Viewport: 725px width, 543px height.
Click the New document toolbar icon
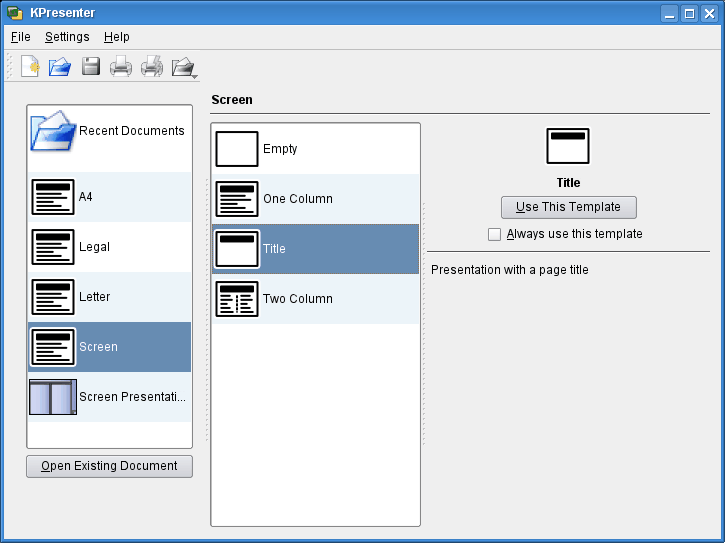coord(30,67)
